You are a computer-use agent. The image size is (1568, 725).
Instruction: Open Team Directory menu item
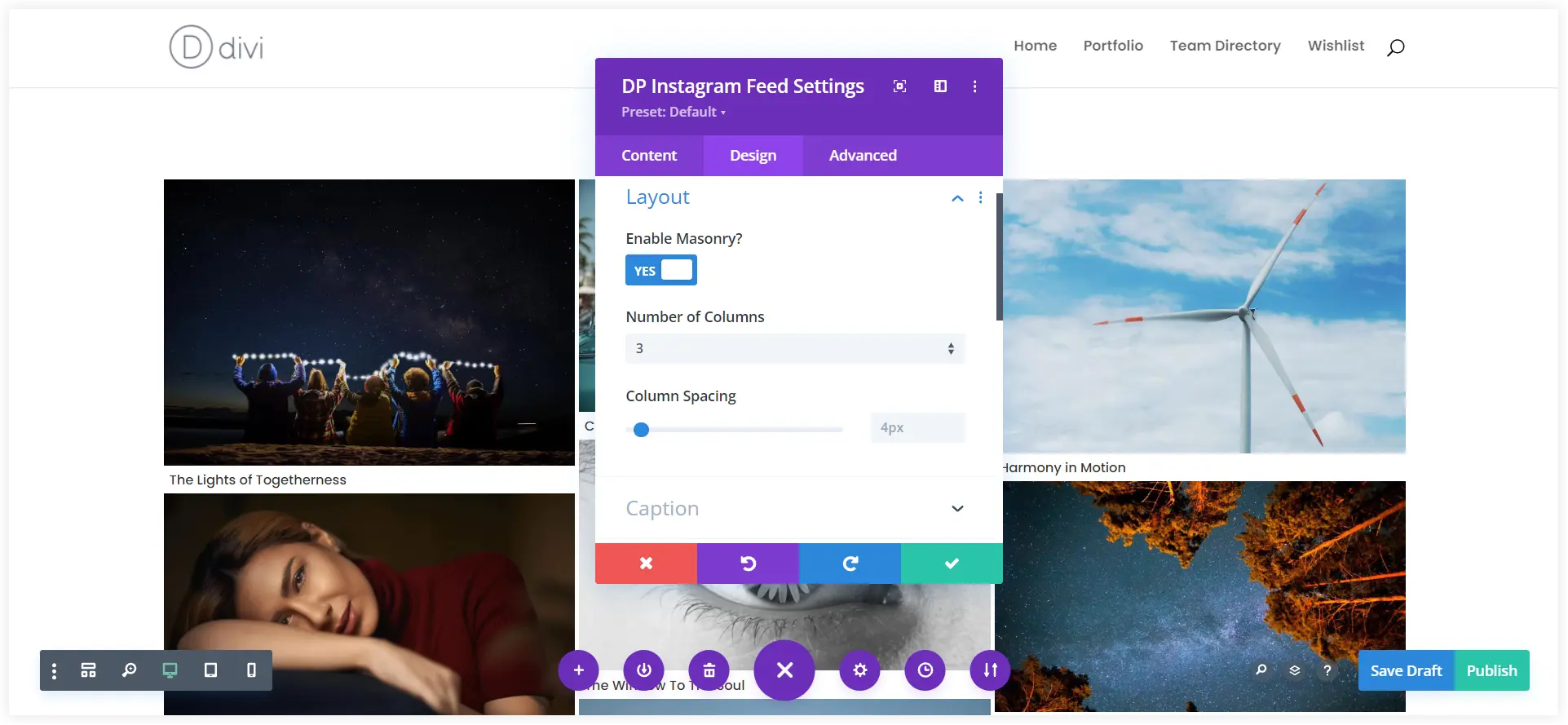1225,46
